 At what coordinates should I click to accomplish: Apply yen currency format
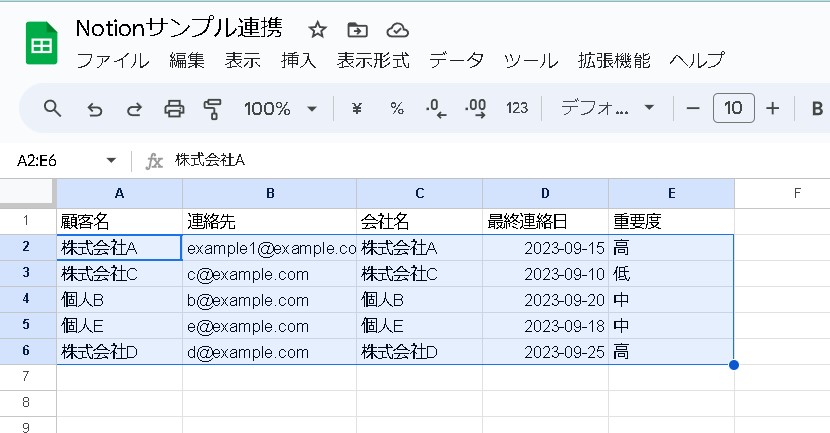coord(357,108)
